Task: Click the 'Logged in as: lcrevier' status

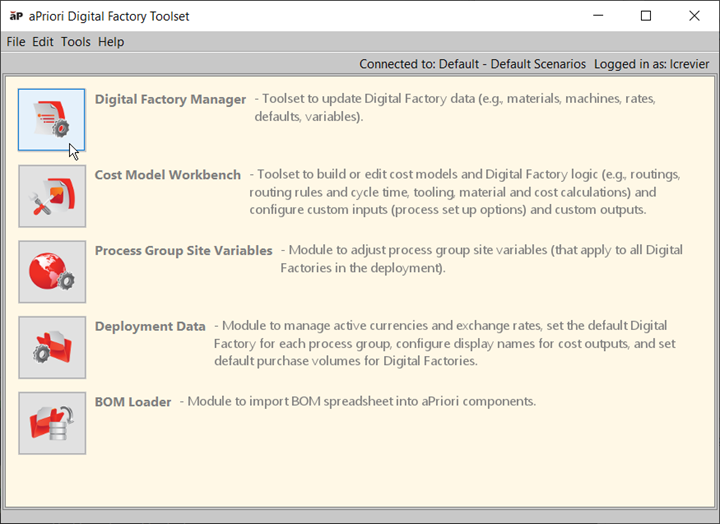Action: pyautogui.click(x=652, y=64)
